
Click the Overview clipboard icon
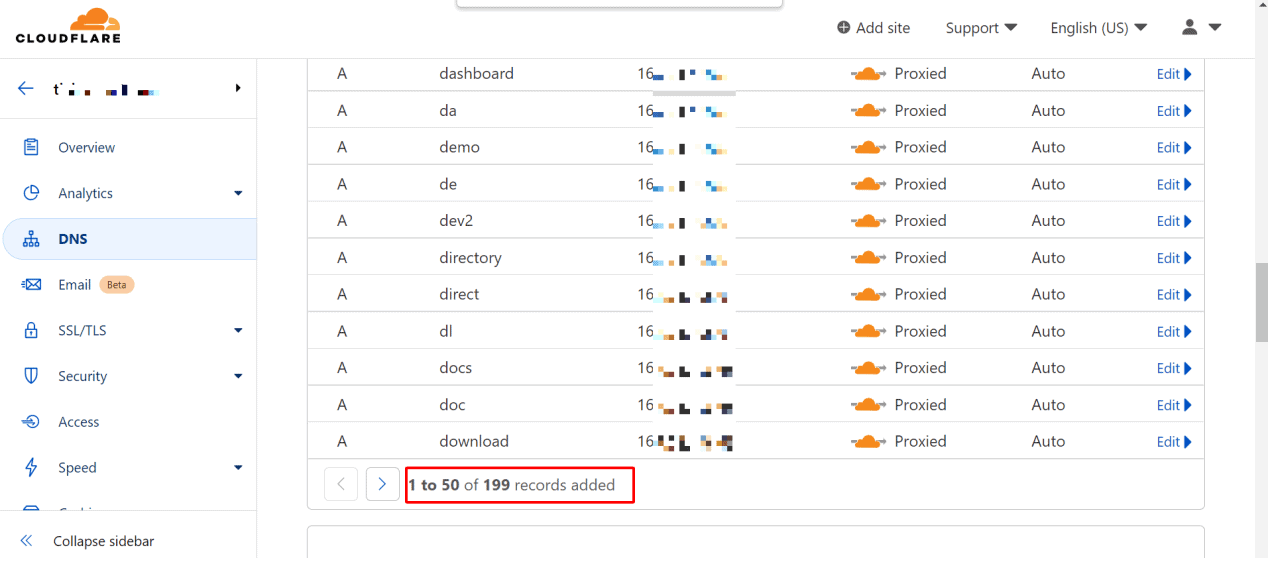click(x=31, y=147)
